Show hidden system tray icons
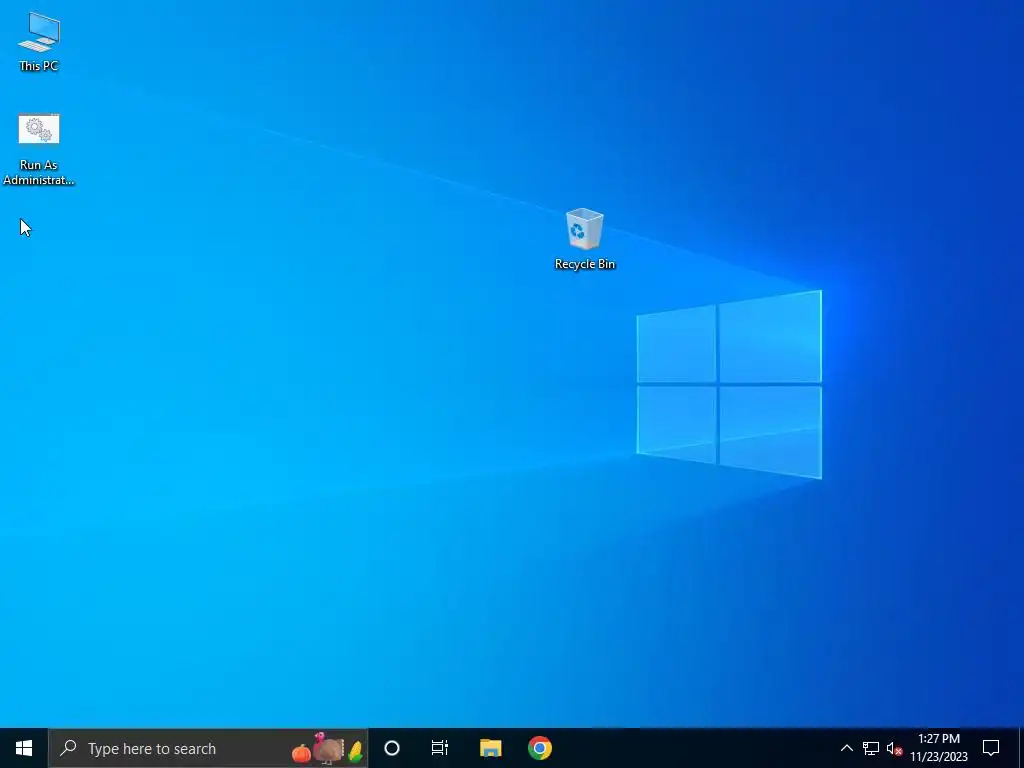 pyautogui.click(x=846, y=748)
